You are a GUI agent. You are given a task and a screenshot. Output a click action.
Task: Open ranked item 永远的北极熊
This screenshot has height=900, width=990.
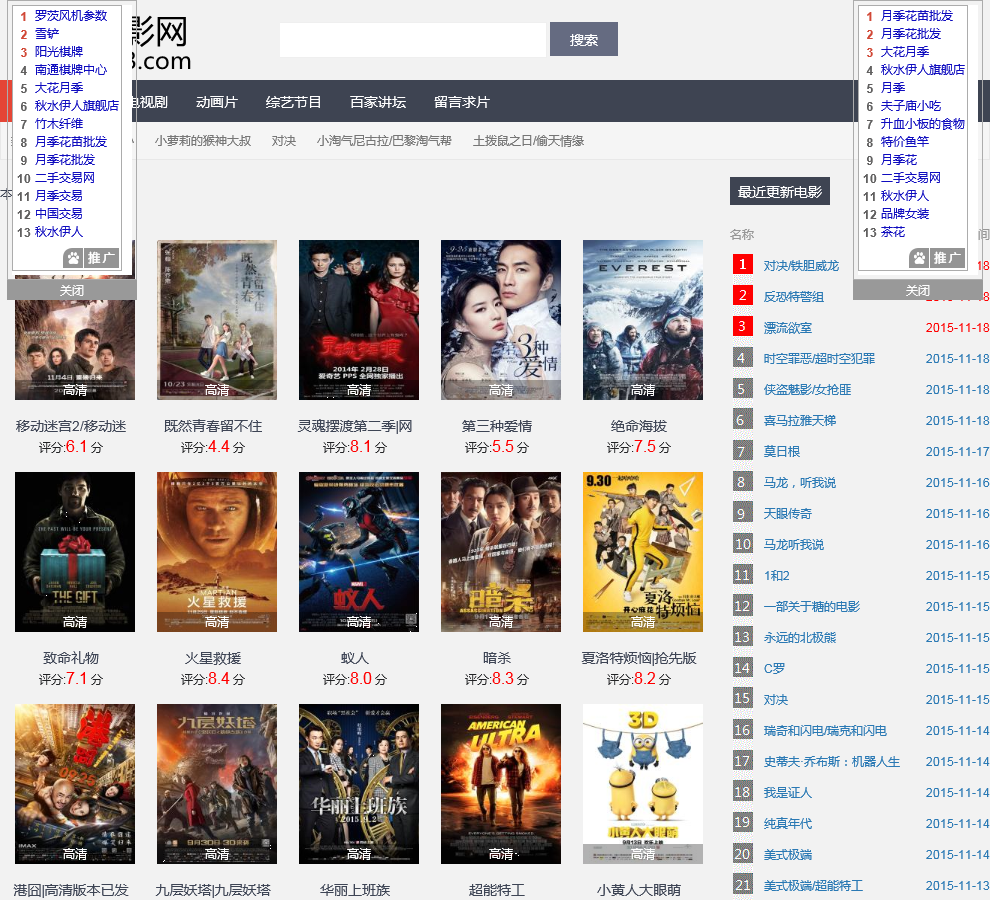799,637
